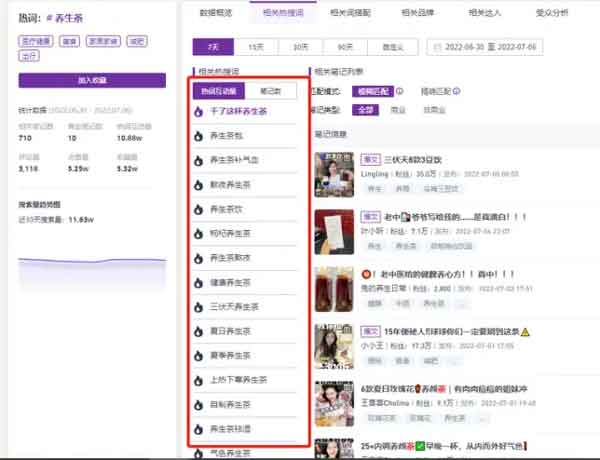Screen dimensions: 600x460
Task: Open thumbnail of 三伏天8款3豆饮 note
Action: point(334,175)
